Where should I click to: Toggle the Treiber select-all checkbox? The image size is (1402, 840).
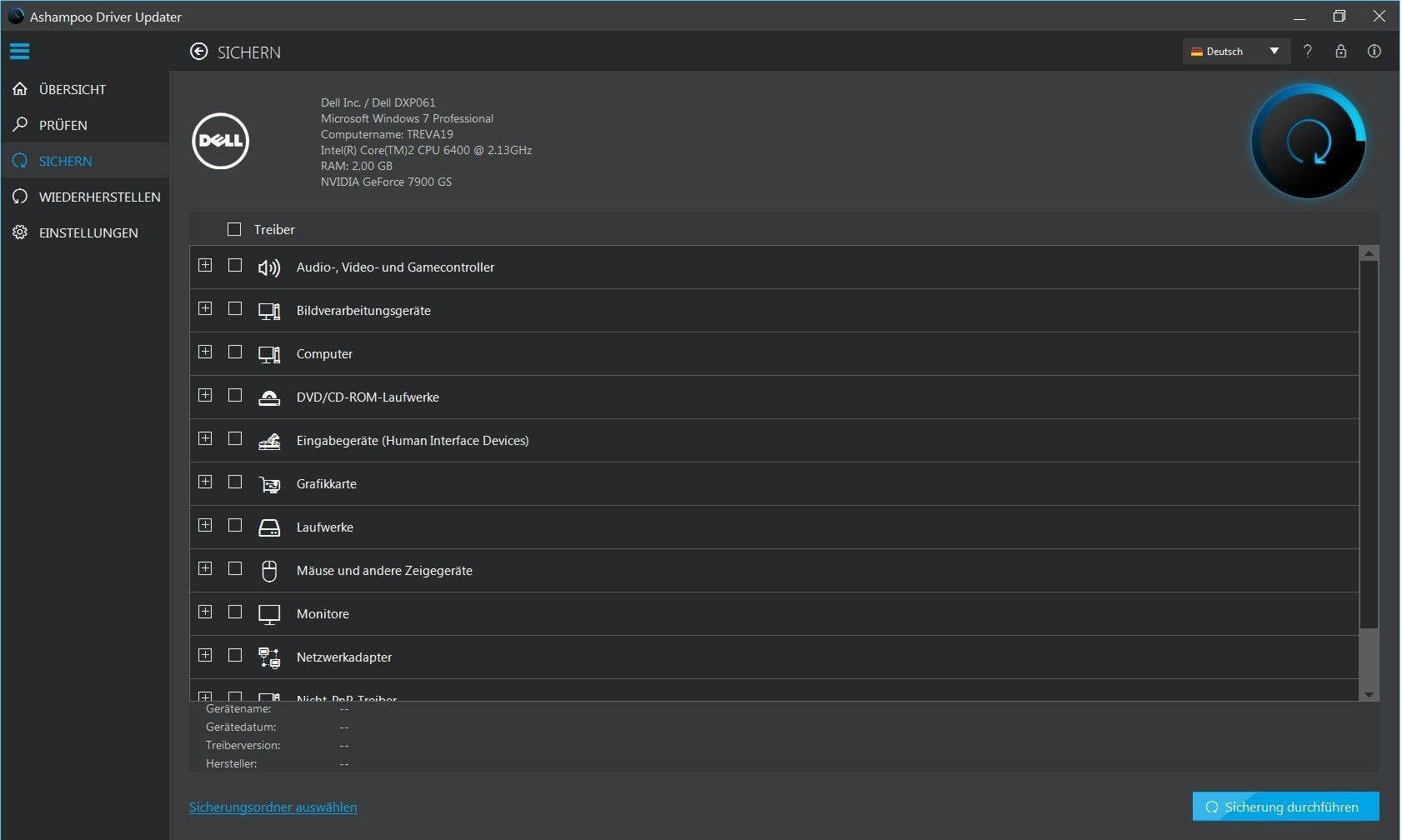pos(234,229)
